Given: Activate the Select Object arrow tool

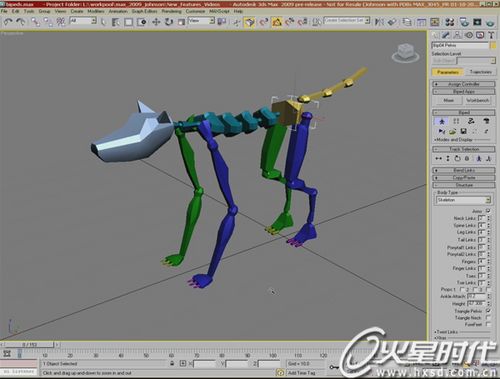Looking at the screenshot, I should point(104,22).
